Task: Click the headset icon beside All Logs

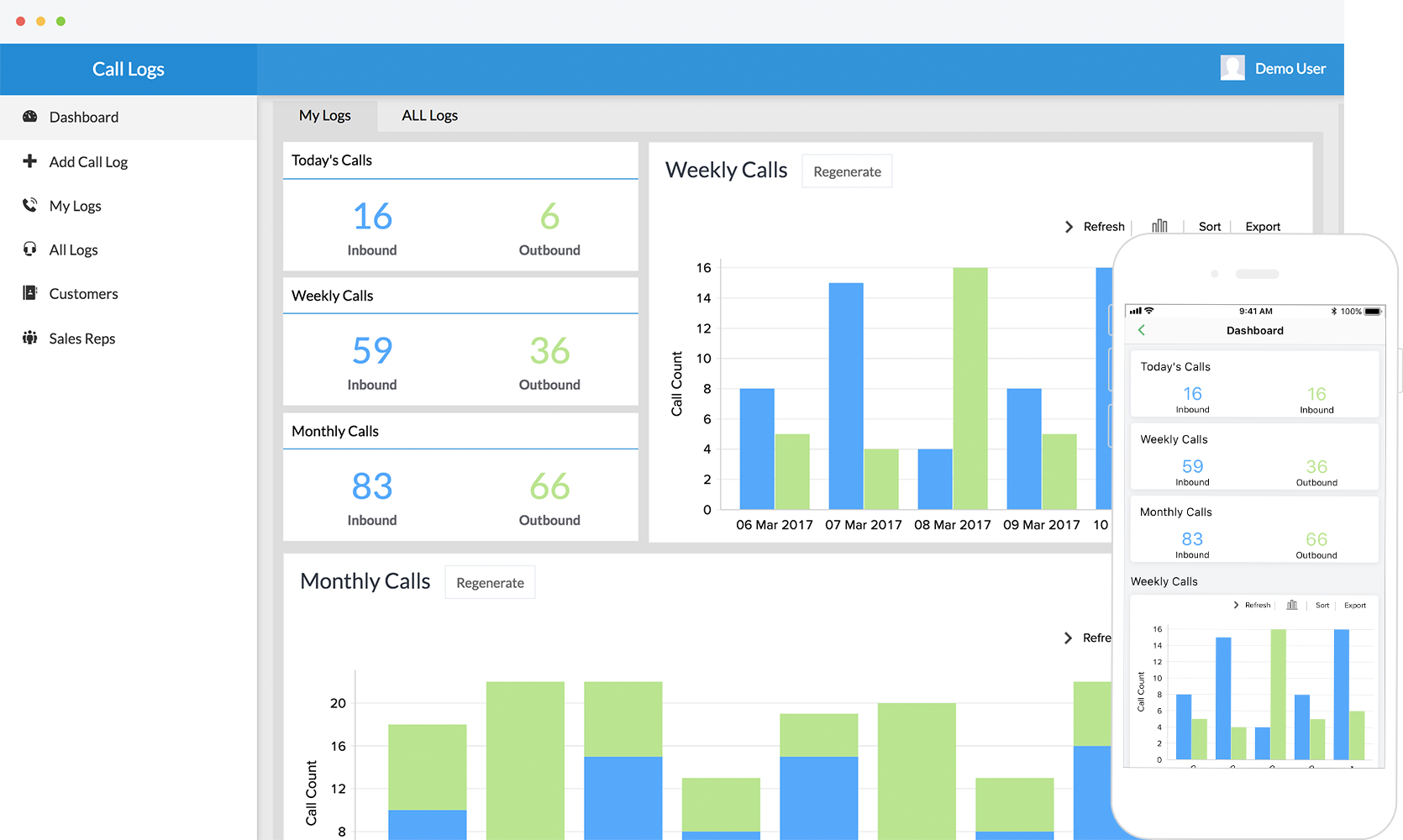Action: (x=29, y=249)
